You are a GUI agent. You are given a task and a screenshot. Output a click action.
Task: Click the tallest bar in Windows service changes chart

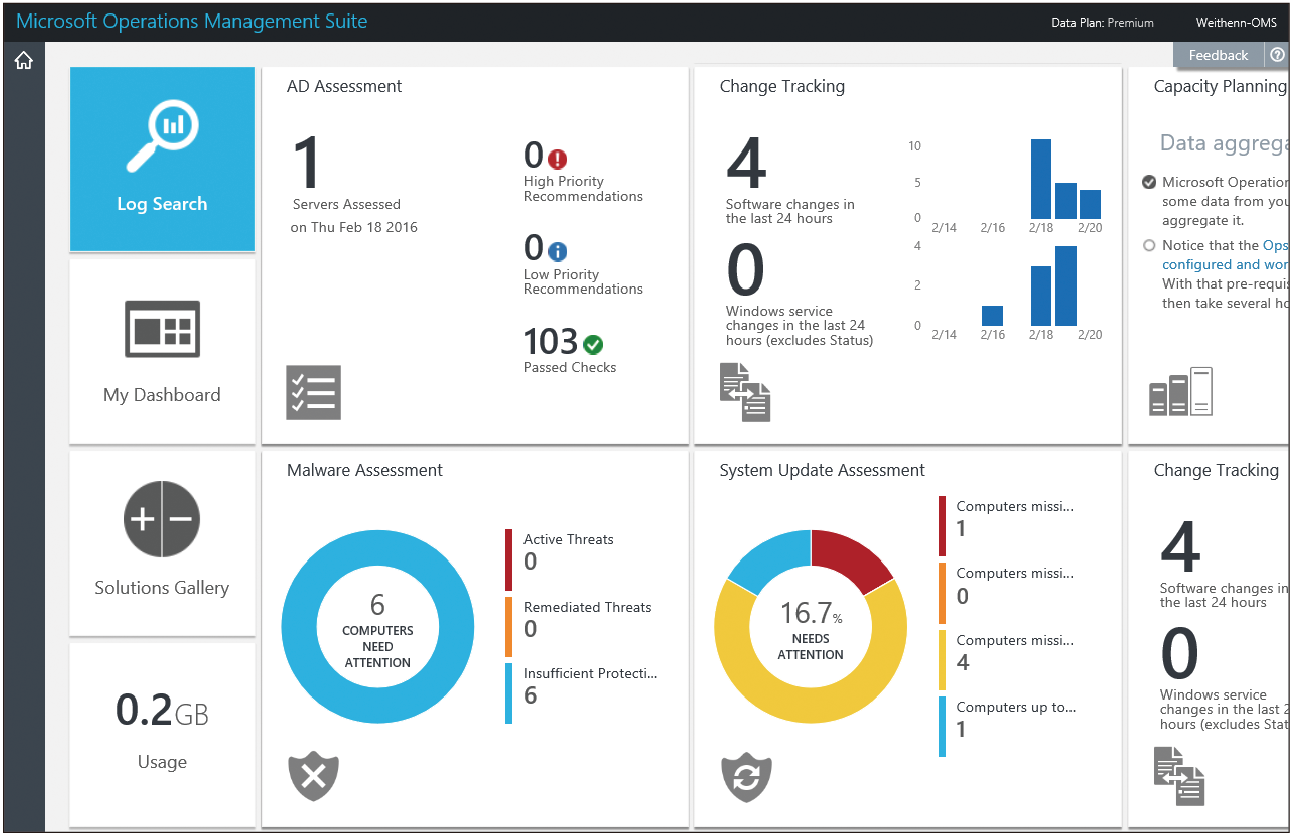point(1066,286)
